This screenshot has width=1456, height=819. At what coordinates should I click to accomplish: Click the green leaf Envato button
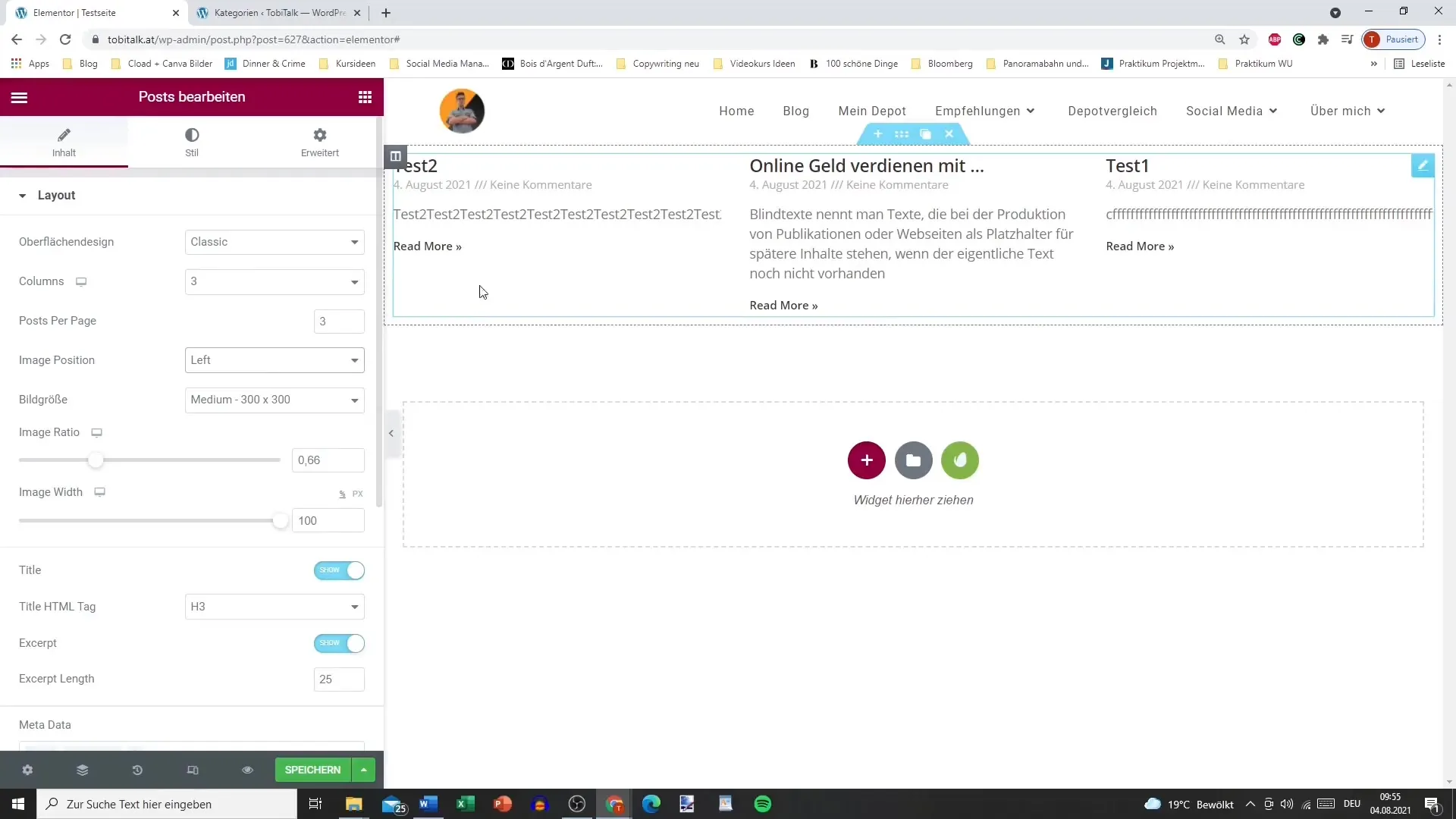(960, 460)
